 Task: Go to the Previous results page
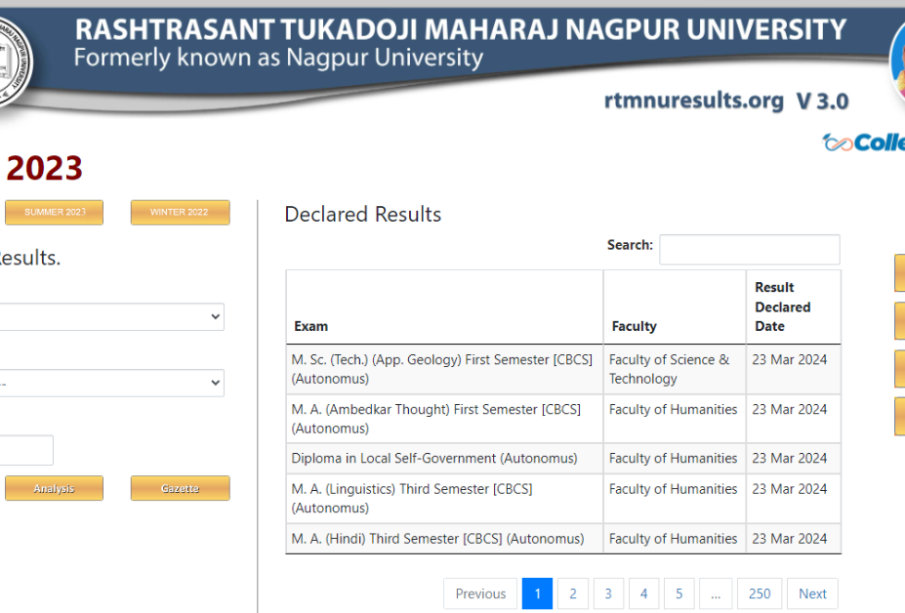480,593
